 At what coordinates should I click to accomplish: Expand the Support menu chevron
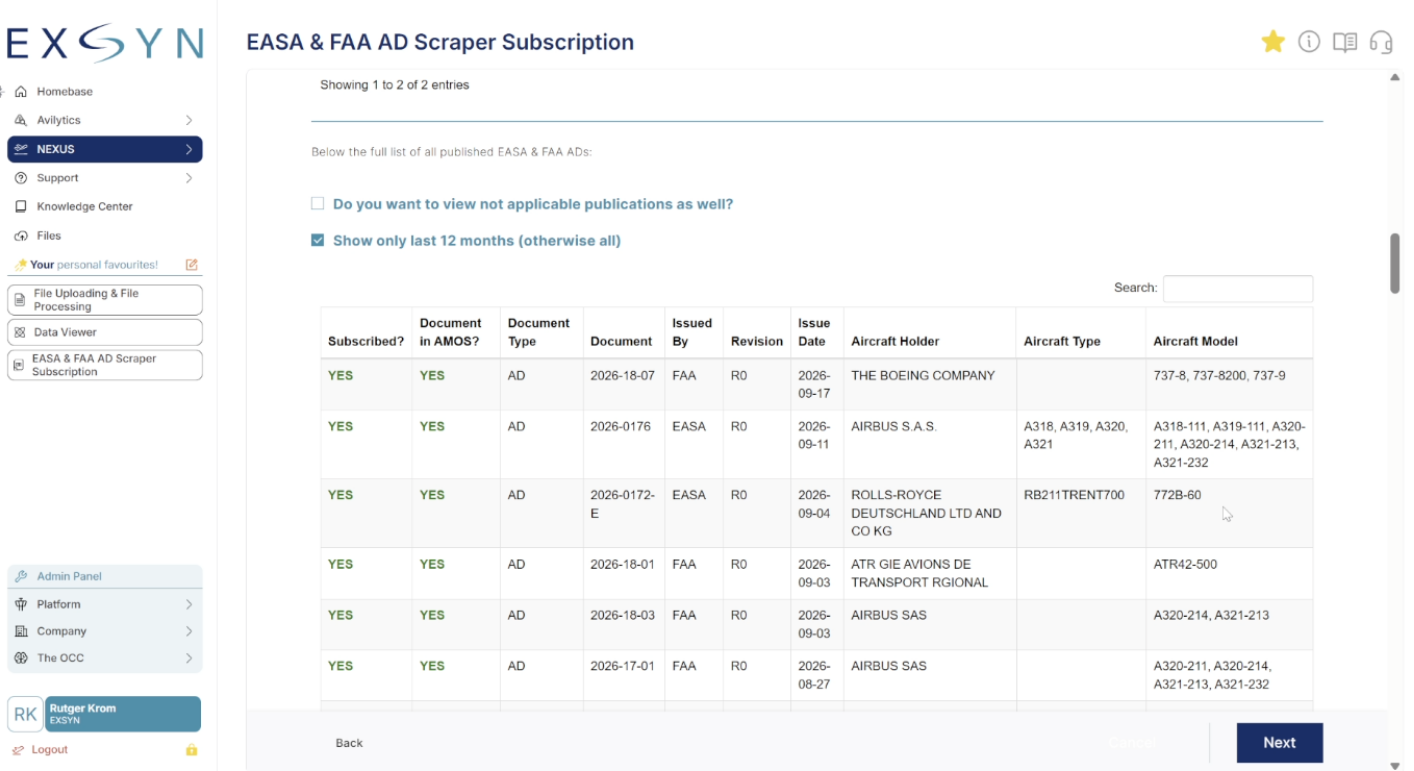[x=189, y=178]
